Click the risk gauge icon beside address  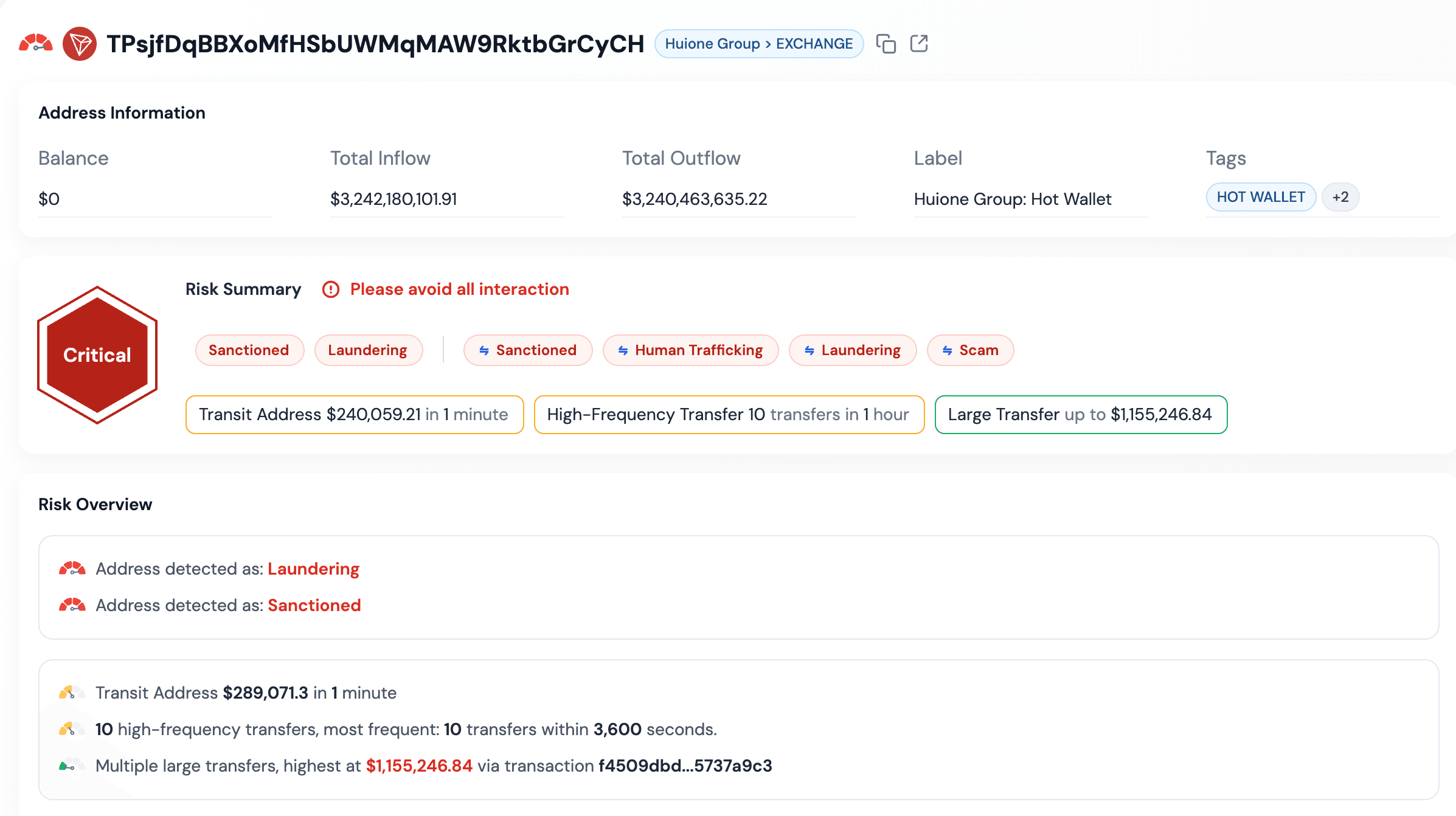tap(36, 44)
